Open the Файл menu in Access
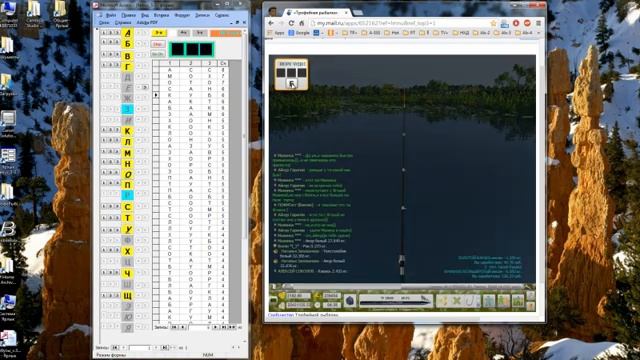Screen dimensions: 640x360 pyautogui.click(x=111, y=15)
